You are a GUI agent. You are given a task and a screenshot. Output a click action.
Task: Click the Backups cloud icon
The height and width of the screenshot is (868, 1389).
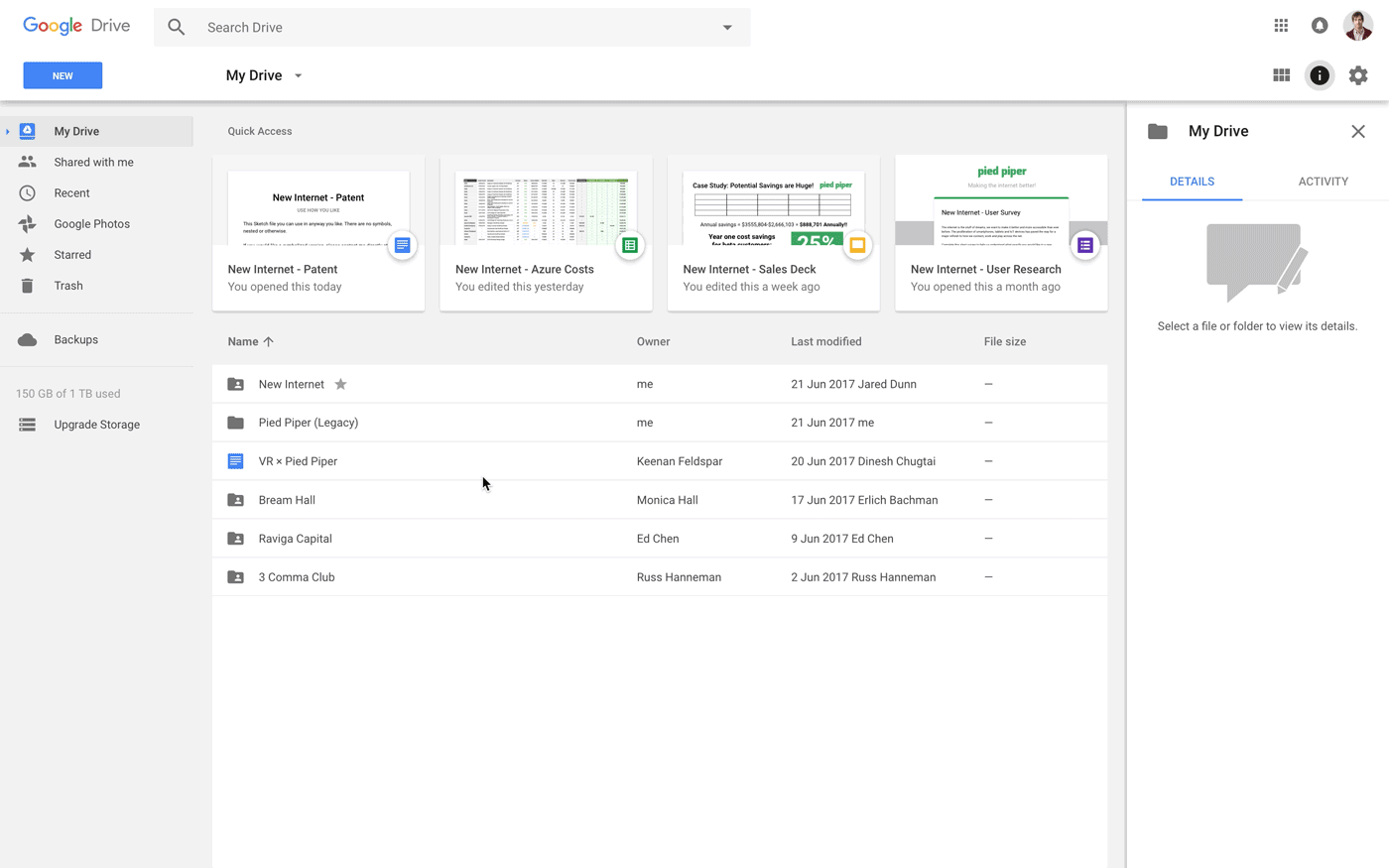pyautogui.click(x=28, y=340)
